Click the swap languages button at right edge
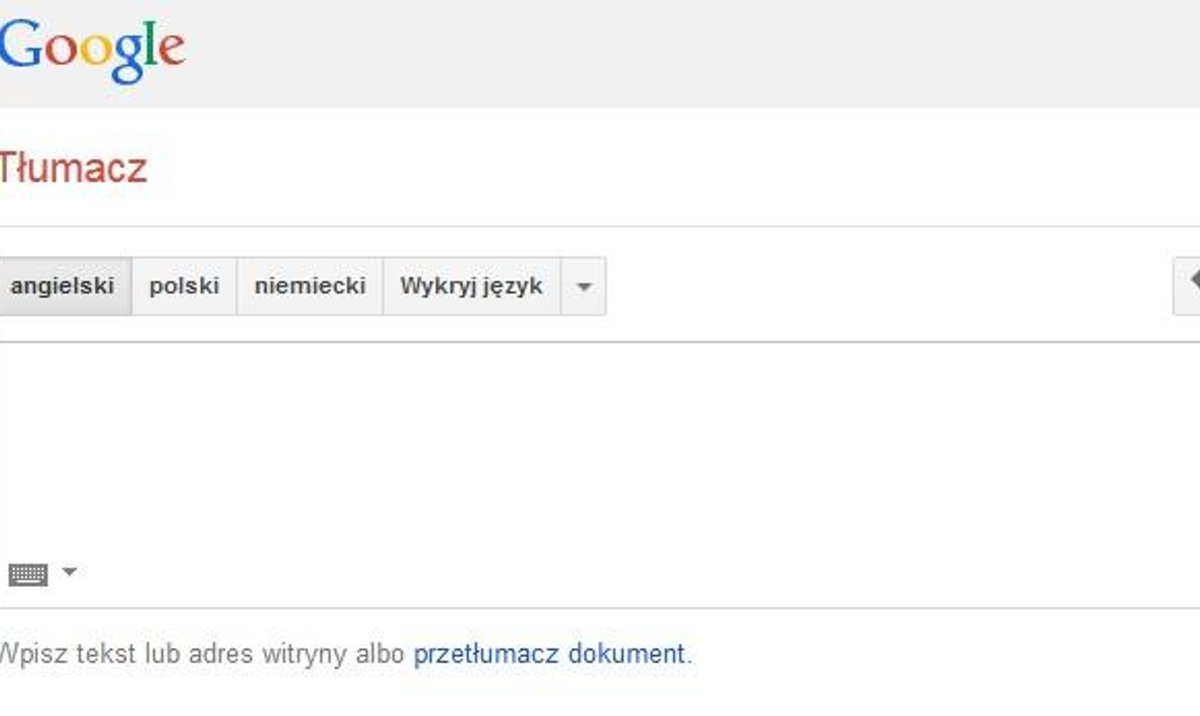 pyautogui.click(x=1187, y=286)
